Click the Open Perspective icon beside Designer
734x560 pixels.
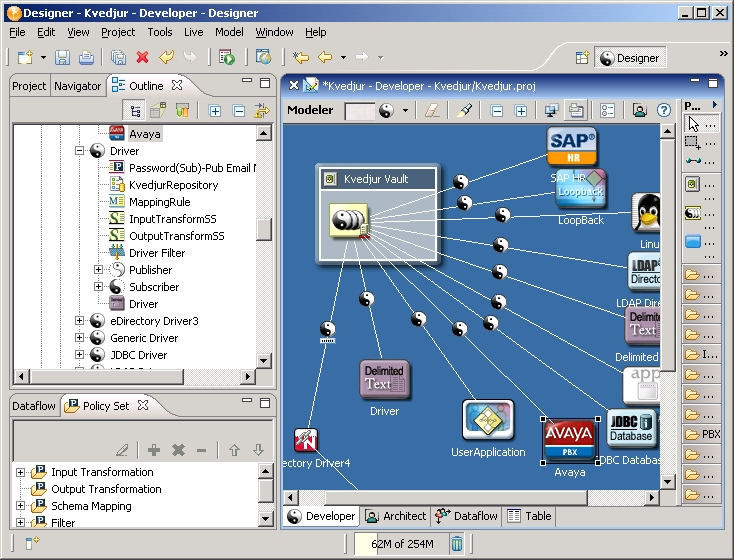point(582,58)
